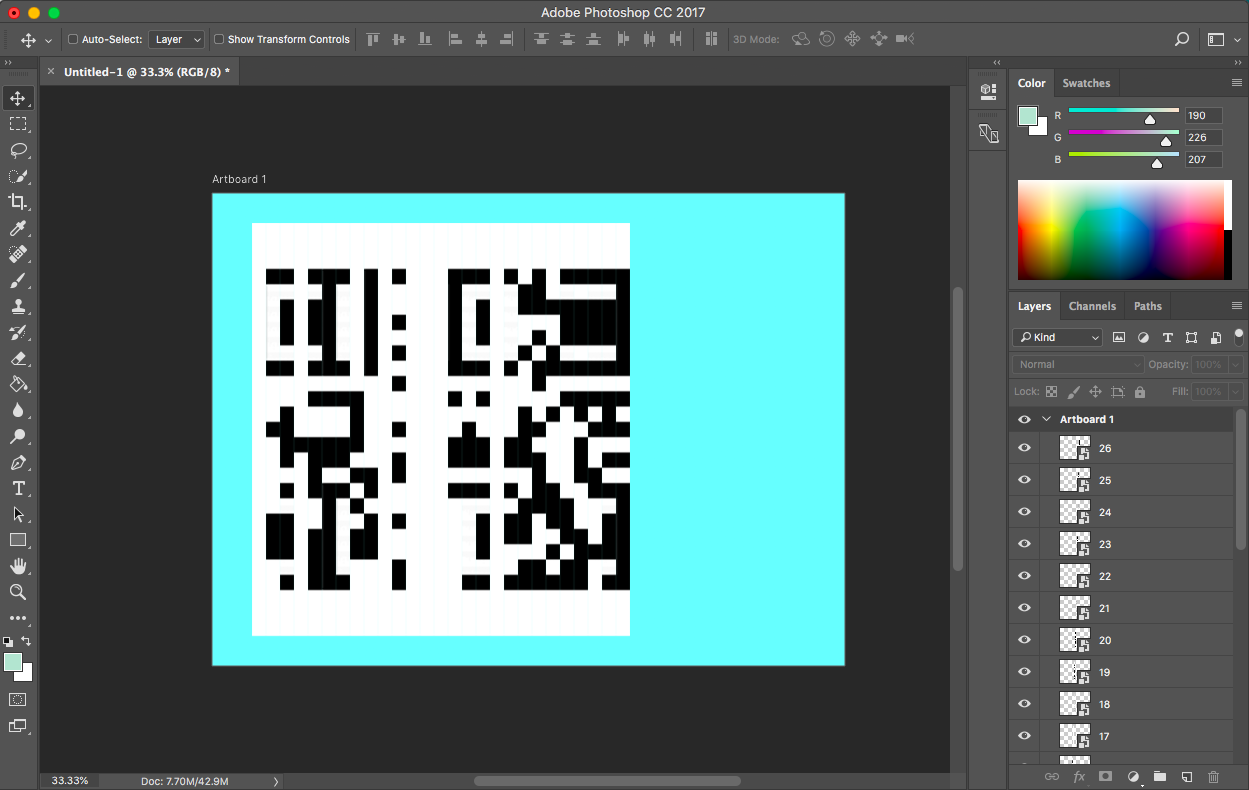Hide layer 26
Image resolution: width=1249 pixels, height=790 pixels.
[1024, 448]
